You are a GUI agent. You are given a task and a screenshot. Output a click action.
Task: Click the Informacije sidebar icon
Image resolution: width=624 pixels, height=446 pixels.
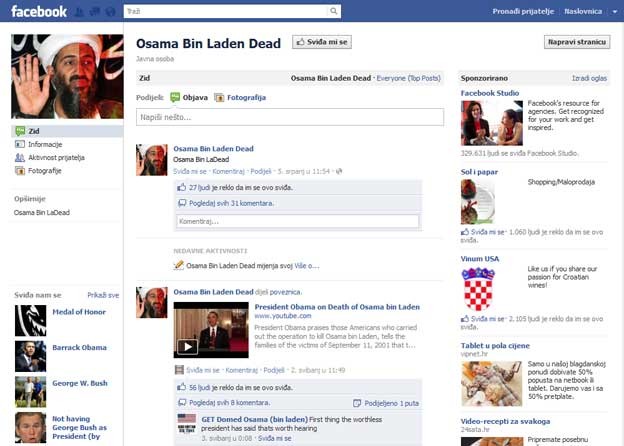[20, 144]
